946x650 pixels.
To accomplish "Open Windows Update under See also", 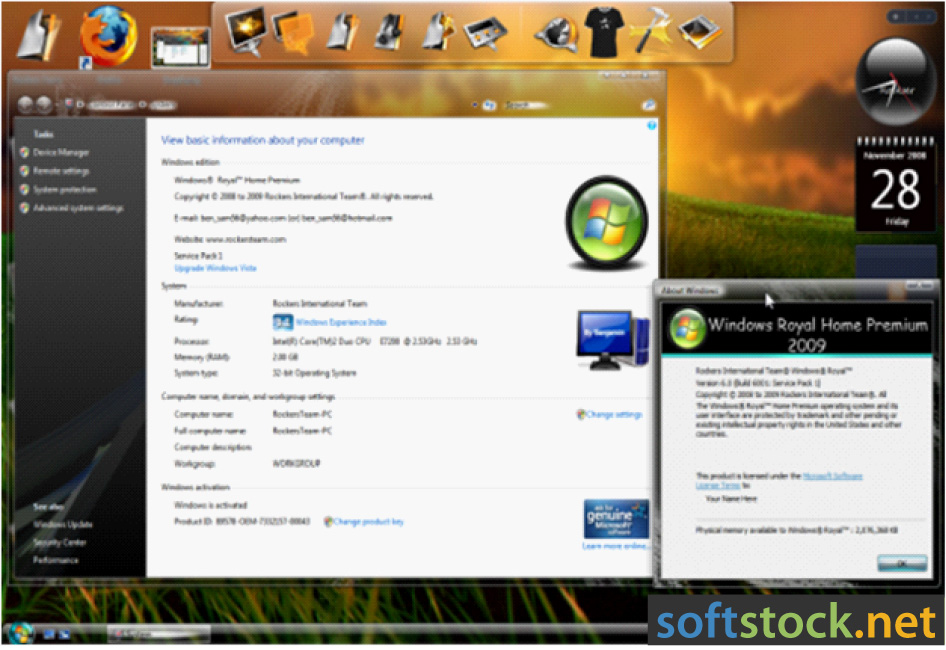I will [x=63, y=524].
